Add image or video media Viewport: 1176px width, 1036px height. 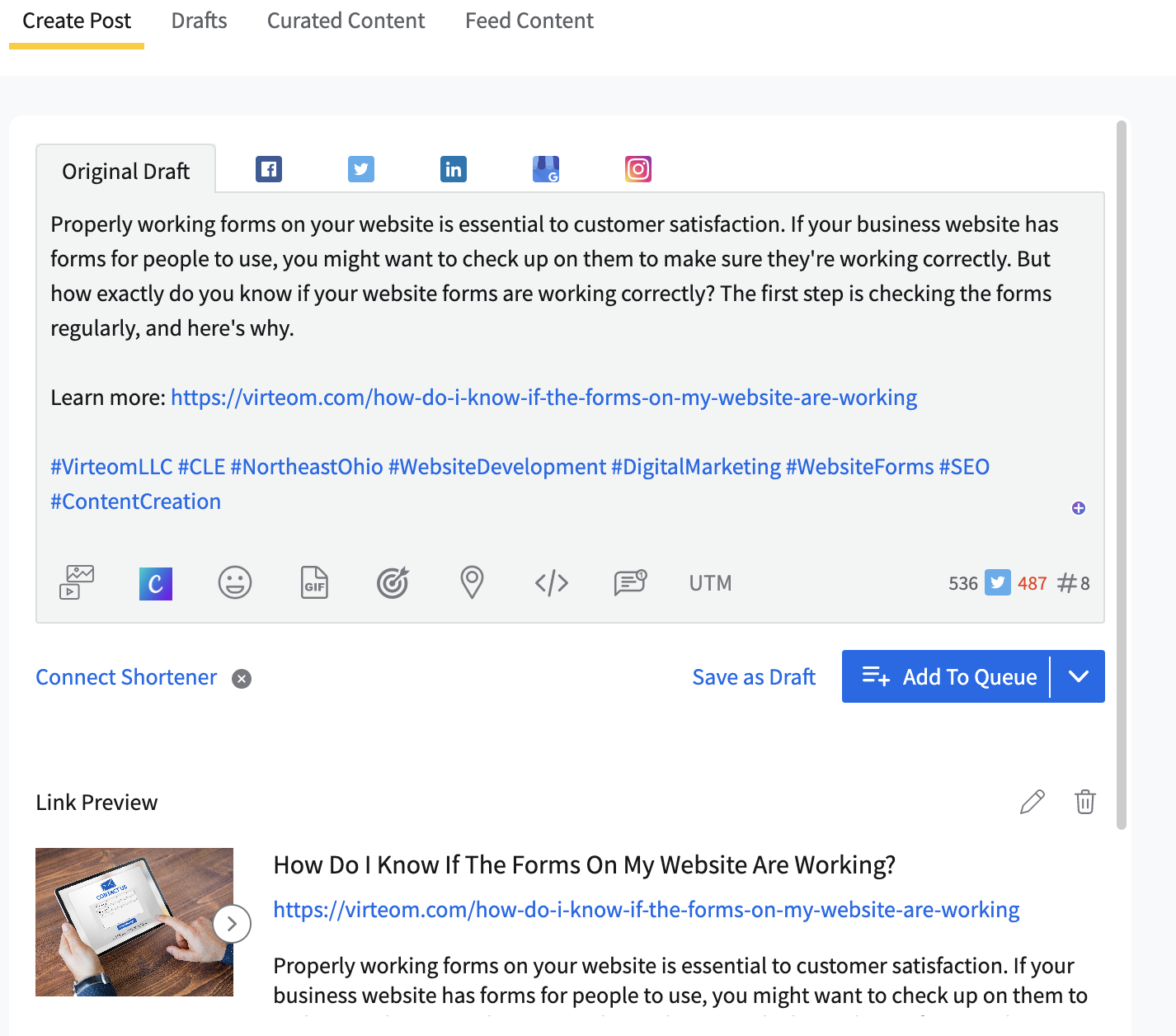click(x=77, y=582)
